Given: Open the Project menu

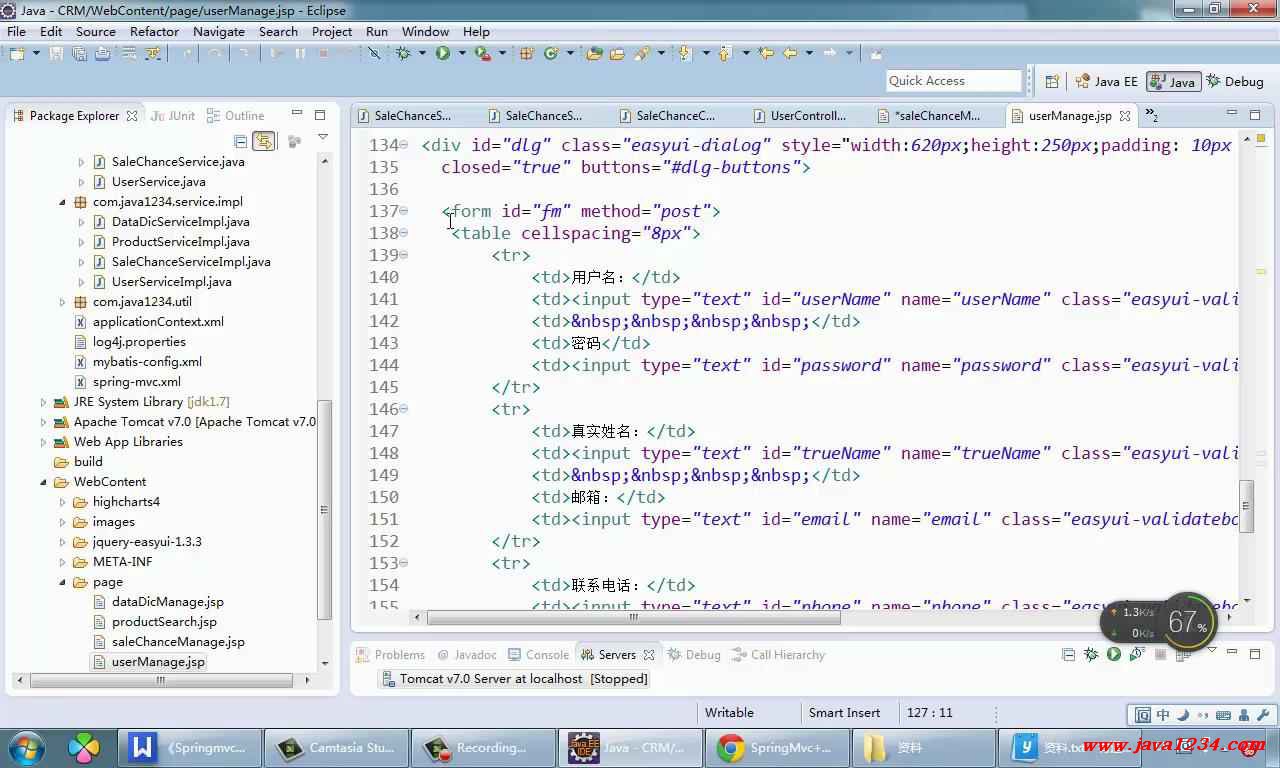Looking at the screenshot, I should [x=332, y=31].
